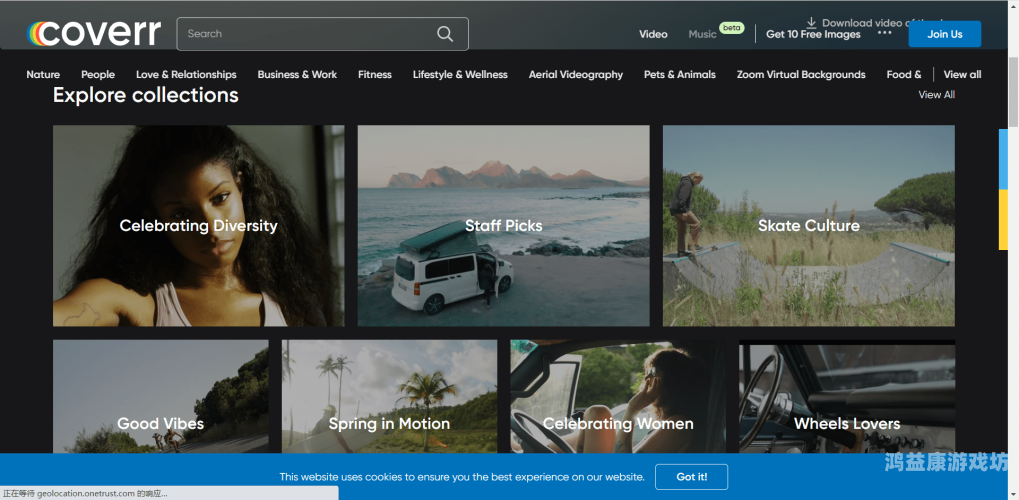This screenshot has height=500, width=1019.
Task: Select the Love & Relationships category
Action: click(186, 74)
